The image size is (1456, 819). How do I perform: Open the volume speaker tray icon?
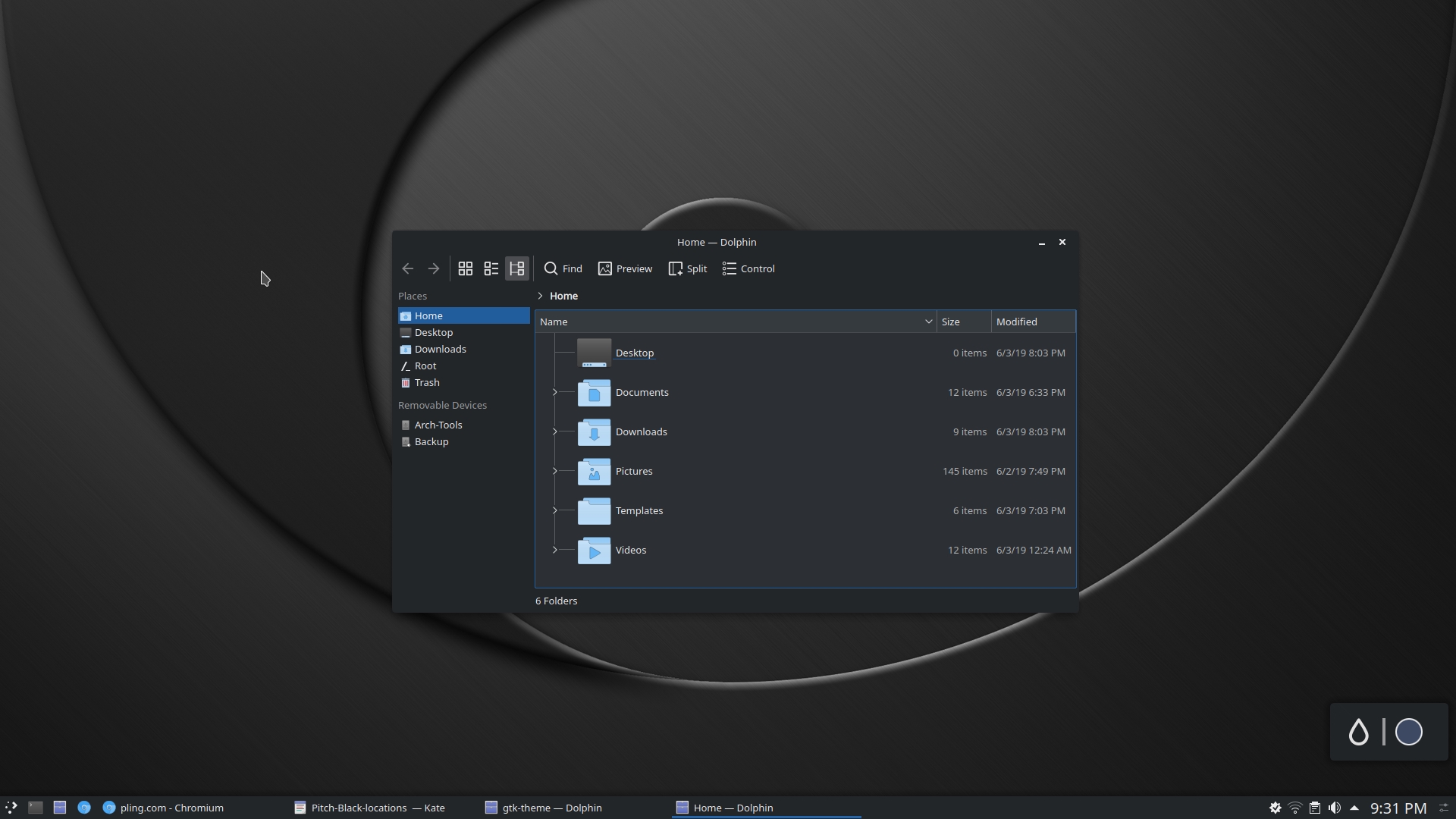(1335, 808)
